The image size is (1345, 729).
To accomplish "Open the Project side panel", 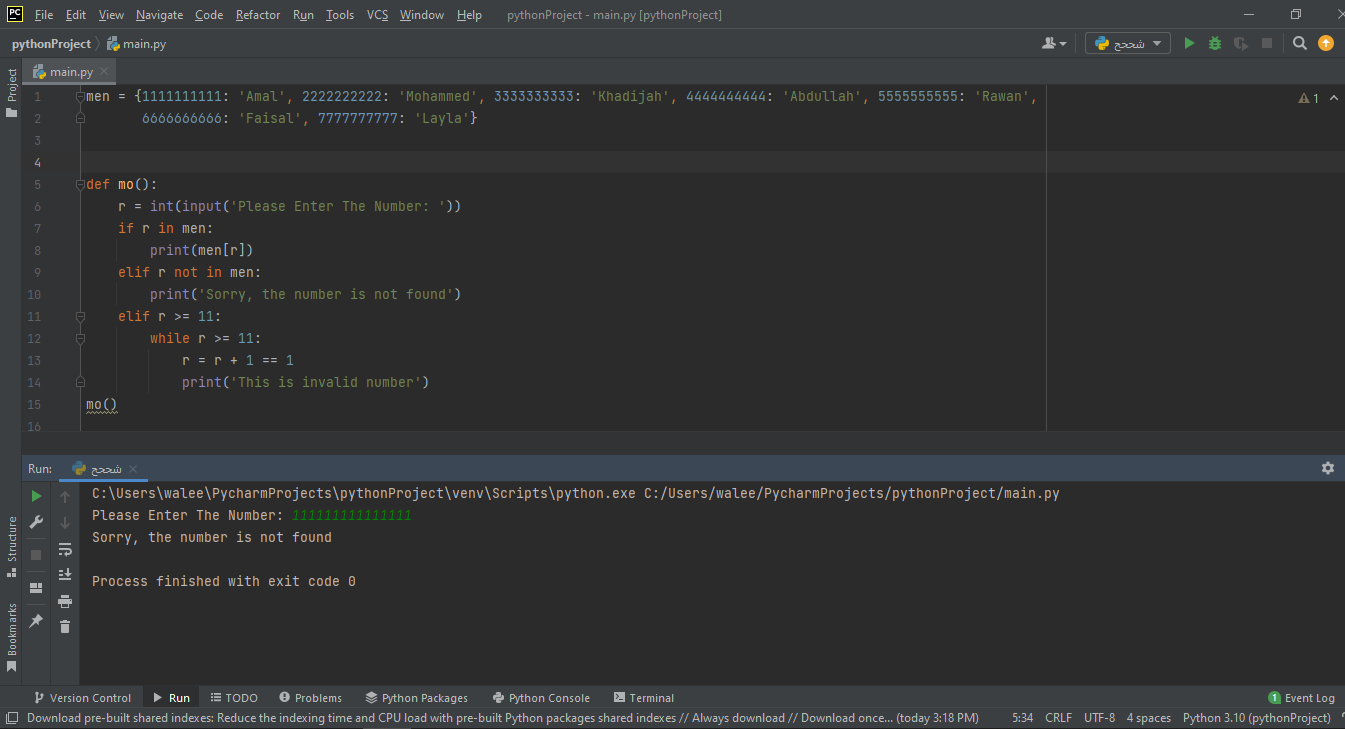I will point(11,93).
